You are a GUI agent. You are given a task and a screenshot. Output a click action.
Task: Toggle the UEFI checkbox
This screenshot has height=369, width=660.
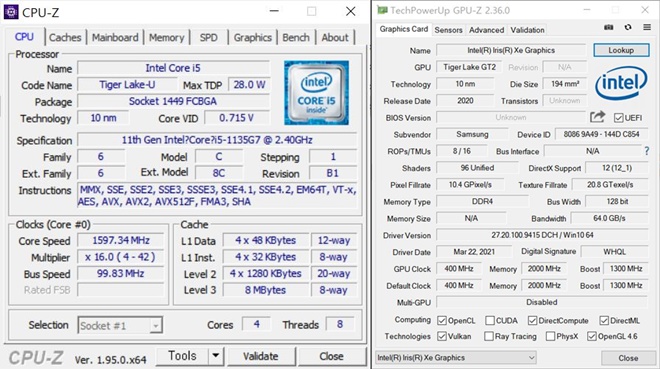pos(618,118)
